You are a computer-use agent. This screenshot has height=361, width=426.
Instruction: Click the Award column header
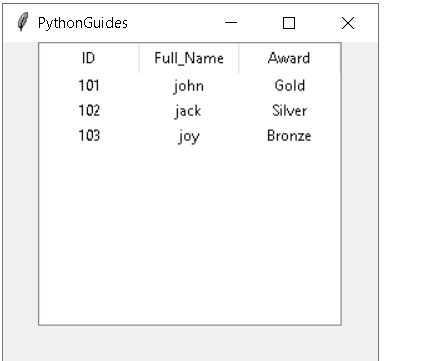click(289, 58)
